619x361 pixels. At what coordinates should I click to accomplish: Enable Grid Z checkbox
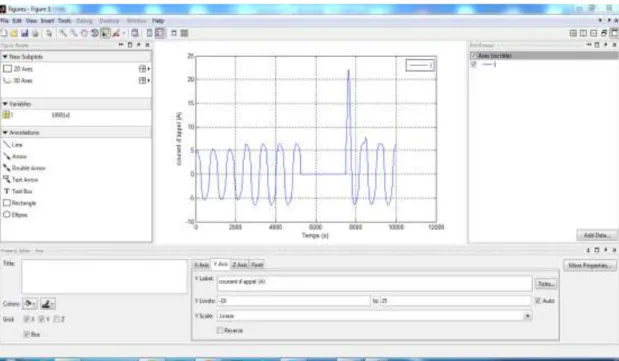[x=56, y=319]
